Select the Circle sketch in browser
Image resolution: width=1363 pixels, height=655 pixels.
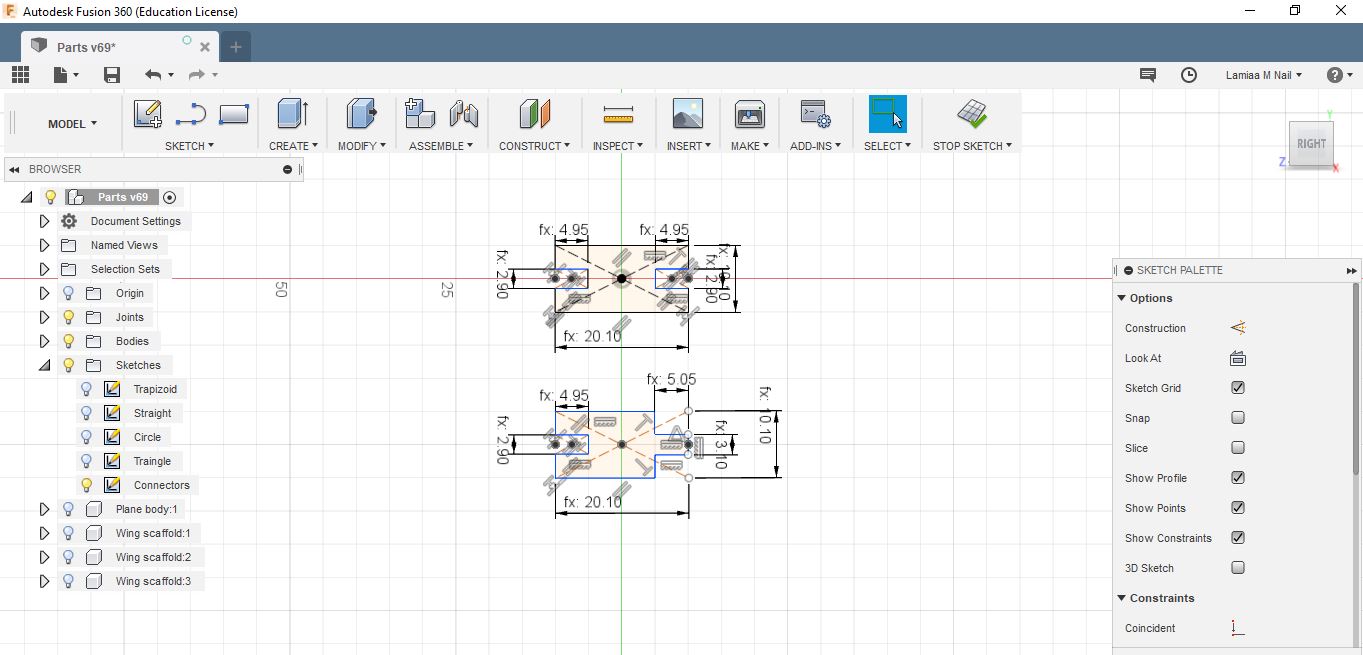[x=147, y=437]
